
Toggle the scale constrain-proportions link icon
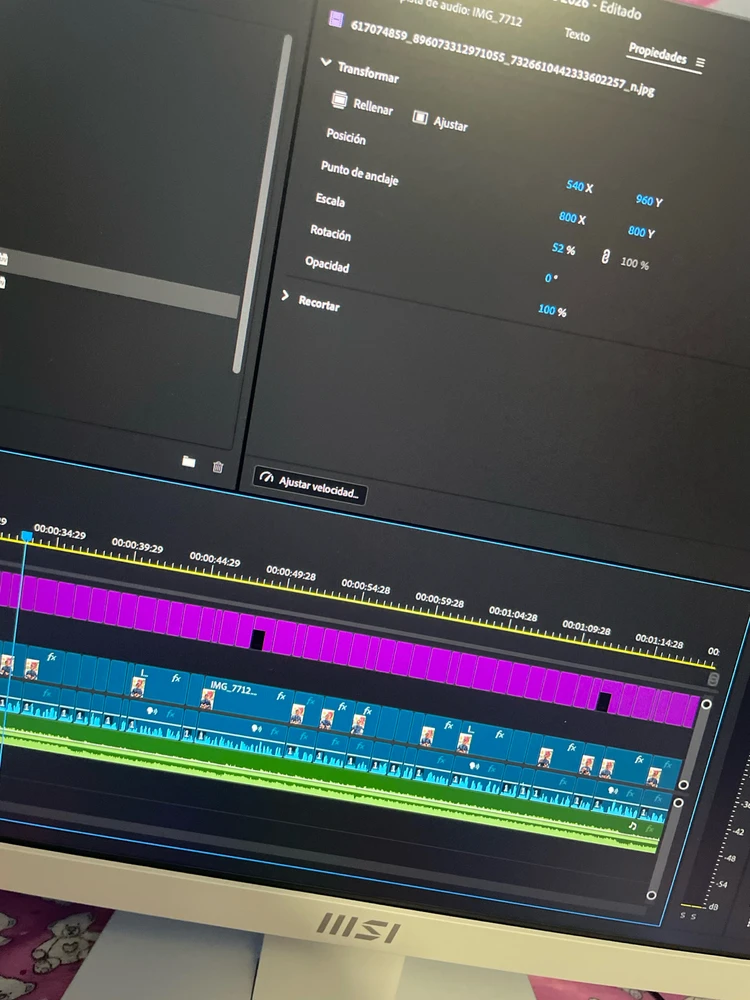pyautogui.click(x=605, y=257)
